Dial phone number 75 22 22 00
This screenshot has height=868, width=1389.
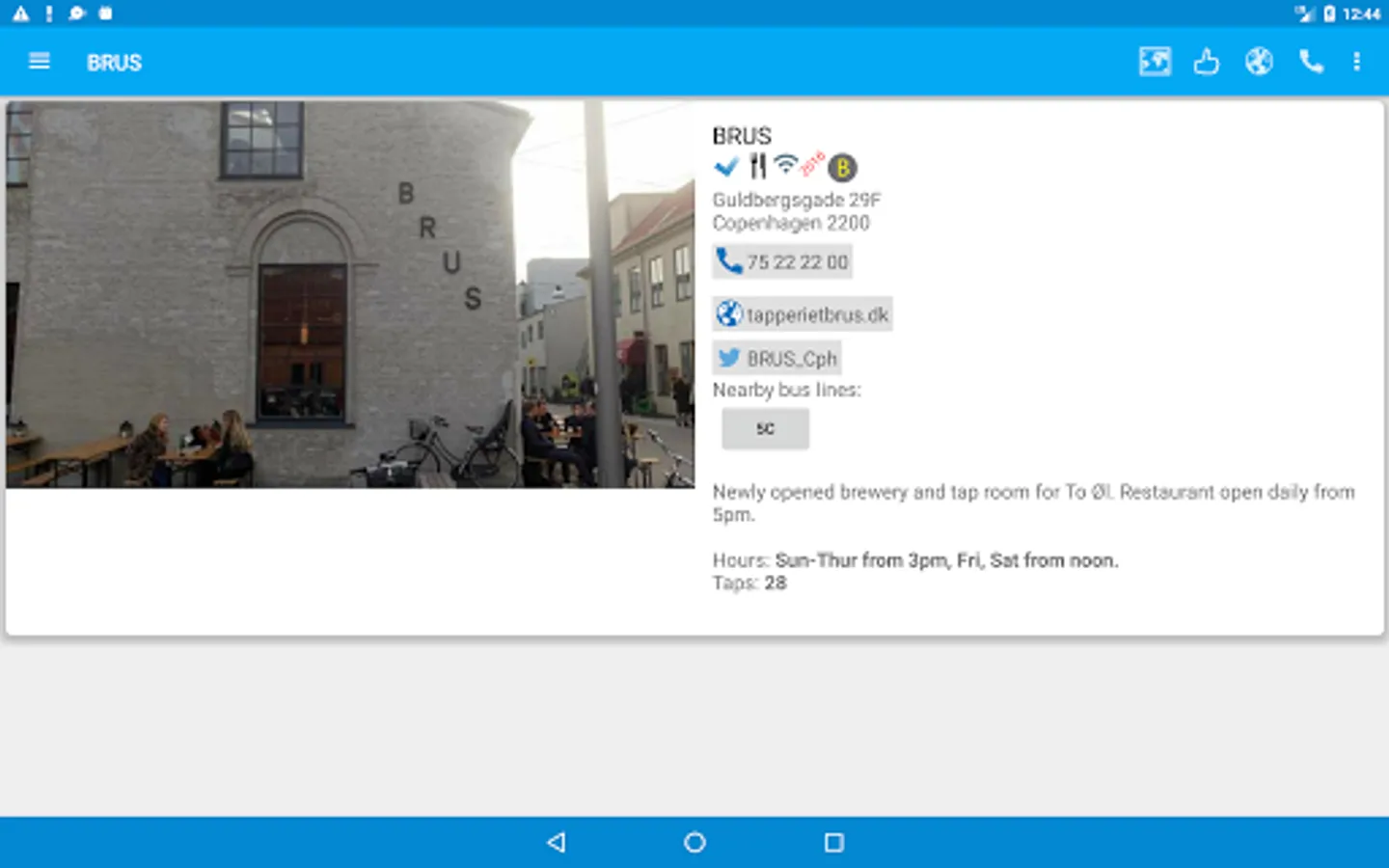click(782, 261)
